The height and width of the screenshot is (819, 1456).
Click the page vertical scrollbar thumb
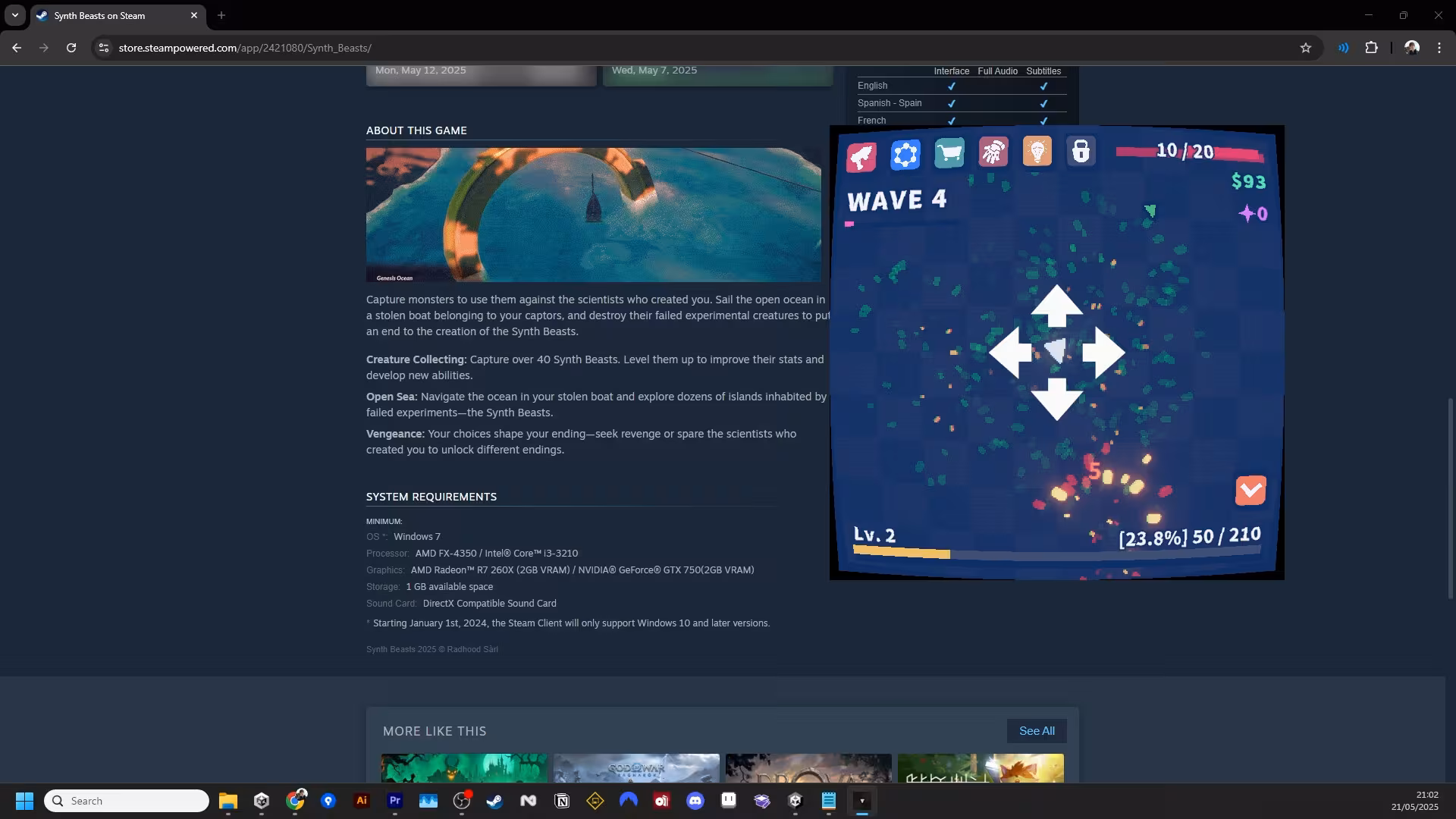coord(1450,497)
